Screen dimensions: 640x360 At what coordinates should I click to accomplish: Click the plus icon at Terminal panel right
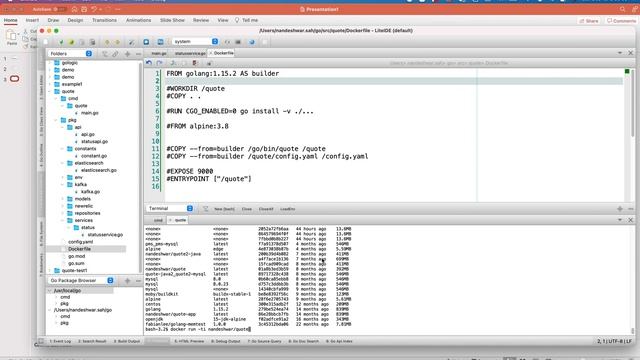pos(620,209)
